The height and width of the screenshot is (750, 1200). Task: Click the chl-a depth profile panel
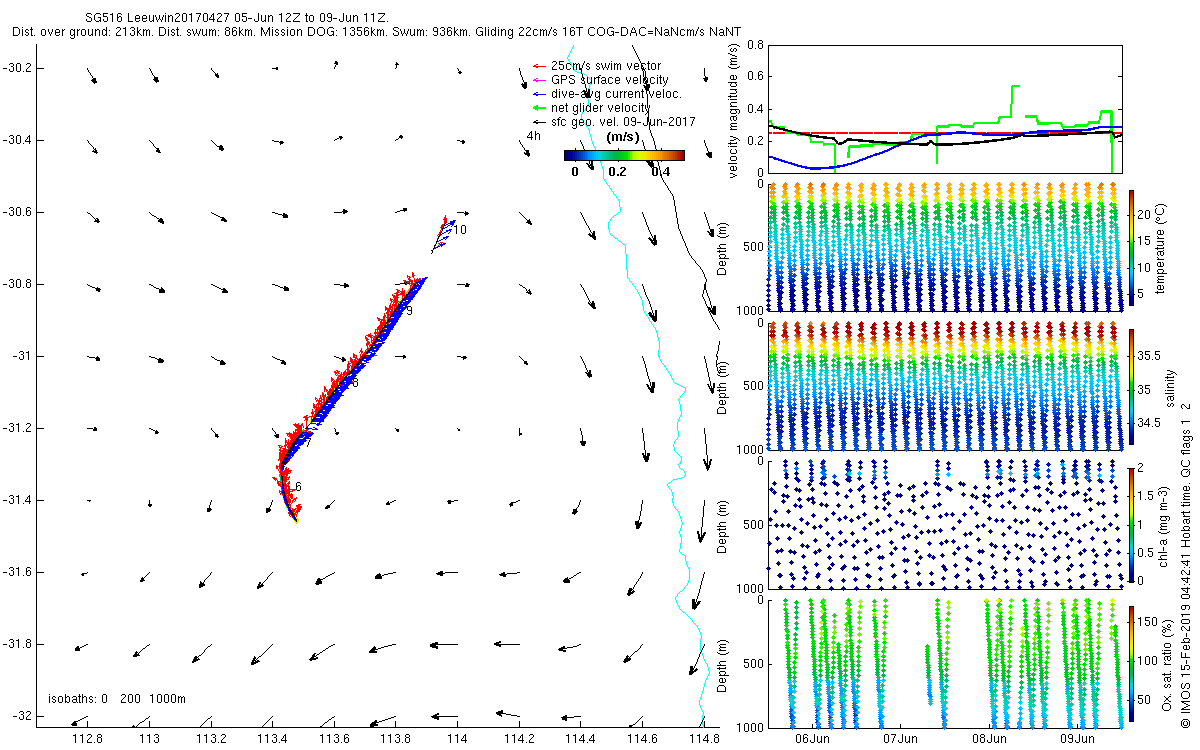945,521
